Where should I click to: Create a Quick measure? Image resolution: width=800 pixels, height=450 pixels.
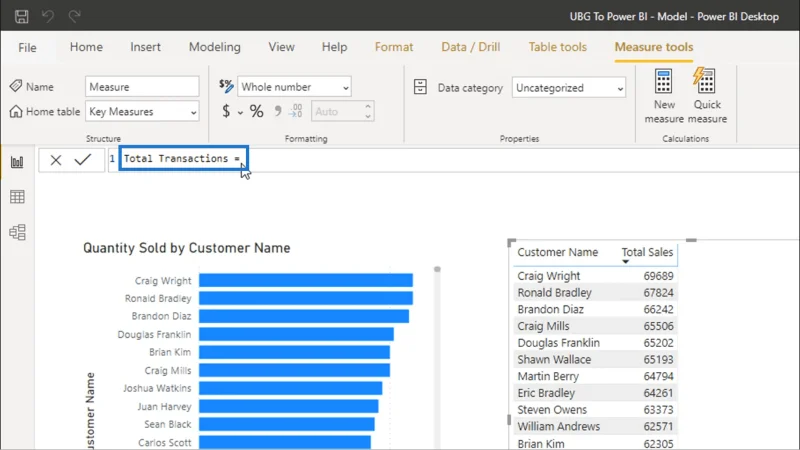click(x=707, y=96)
